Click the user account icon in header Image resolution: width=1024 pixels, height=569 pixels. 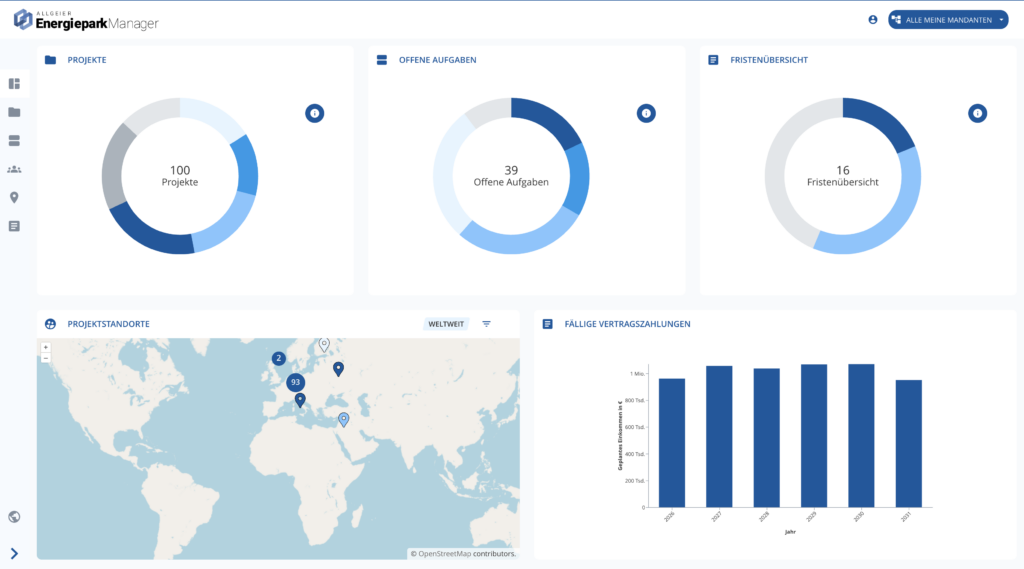(873, 20)
